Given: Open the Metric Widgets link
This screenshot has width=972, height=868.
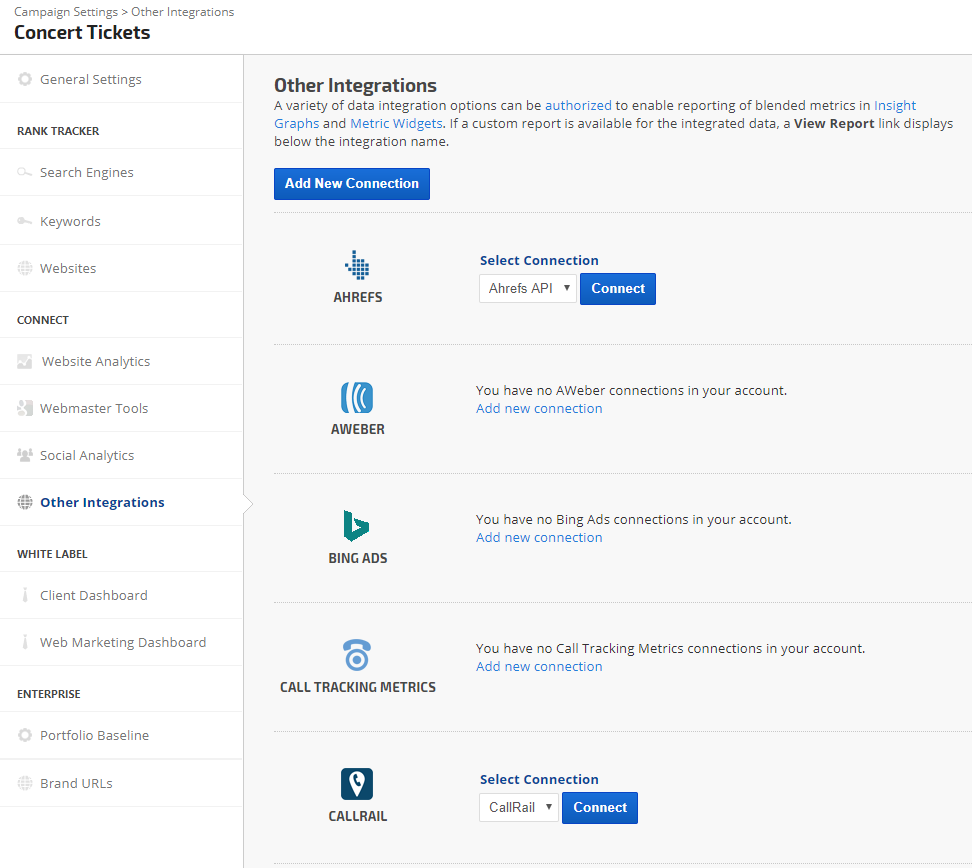Looking at the screenshot, I should [x=396, y=123].
